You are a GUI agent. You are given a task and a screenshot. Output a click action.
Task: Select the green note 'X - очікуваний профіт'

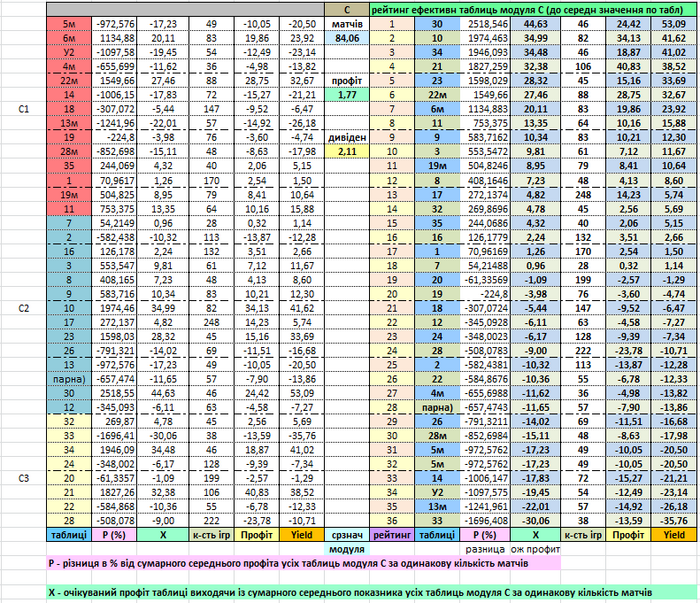pos(371,593)
